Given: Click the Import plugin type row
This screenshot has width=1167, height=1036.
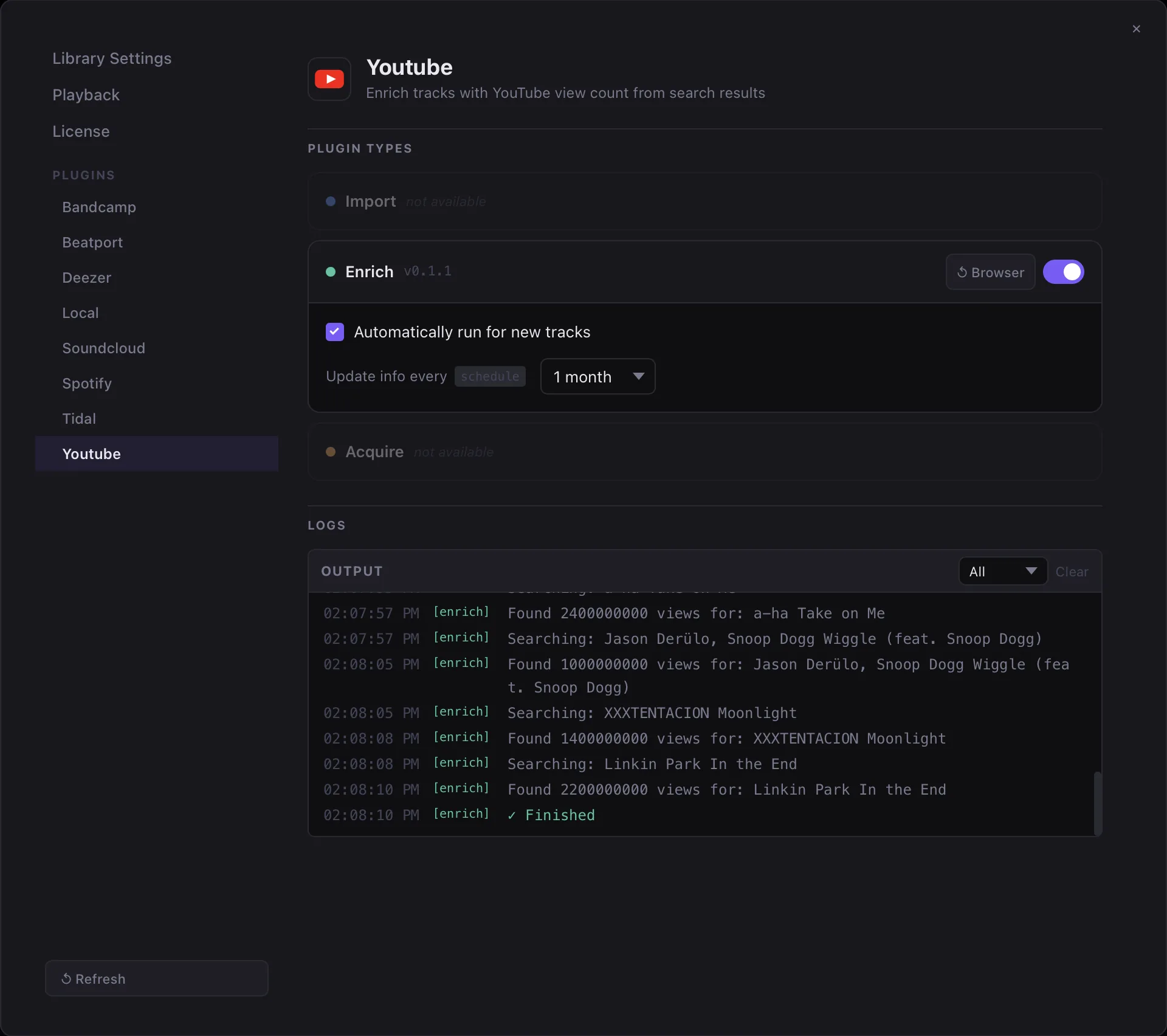Looking at the screenshot, I should (704, 201).
